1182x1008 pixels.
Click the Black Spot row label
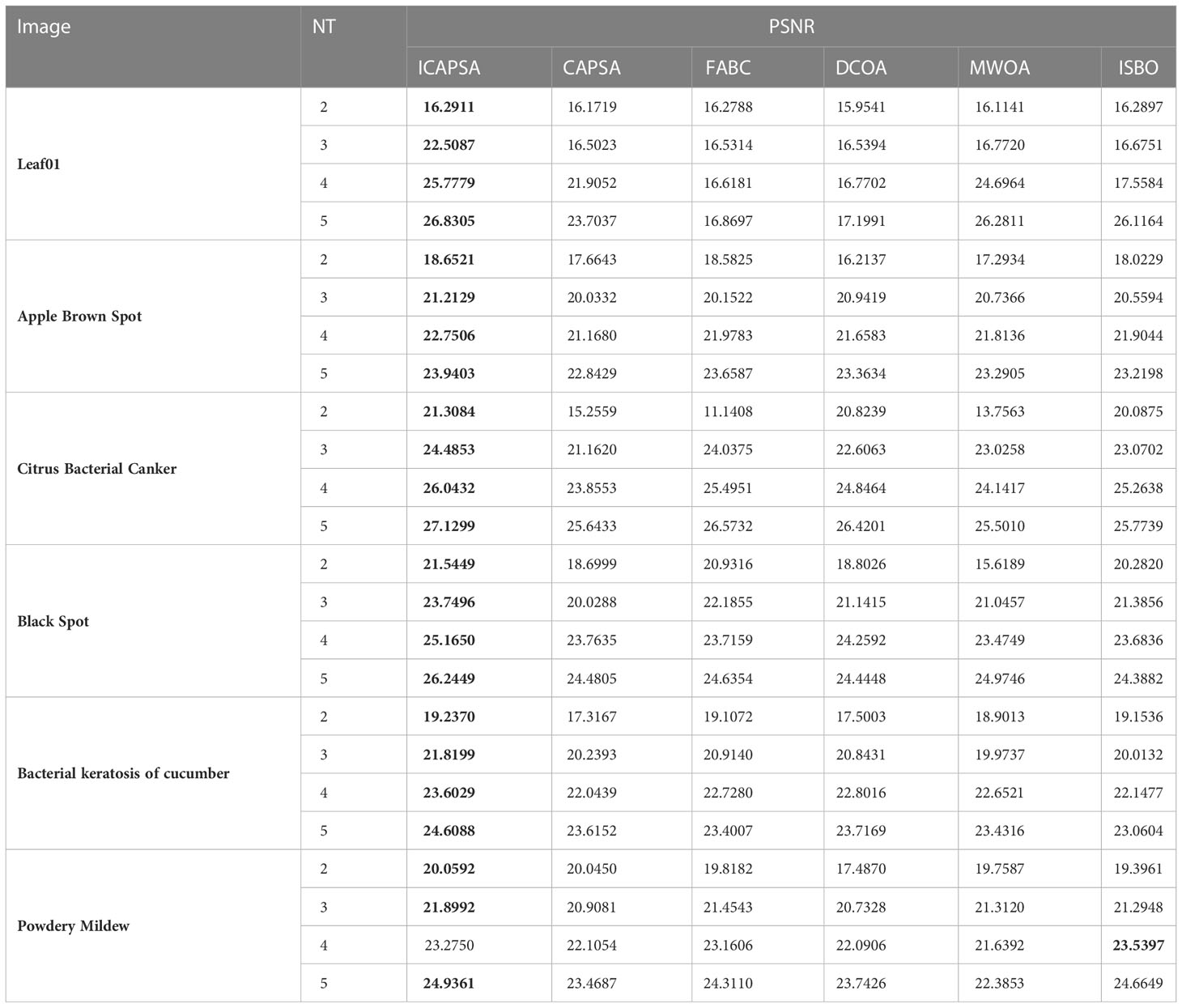[x=53, y=622]
